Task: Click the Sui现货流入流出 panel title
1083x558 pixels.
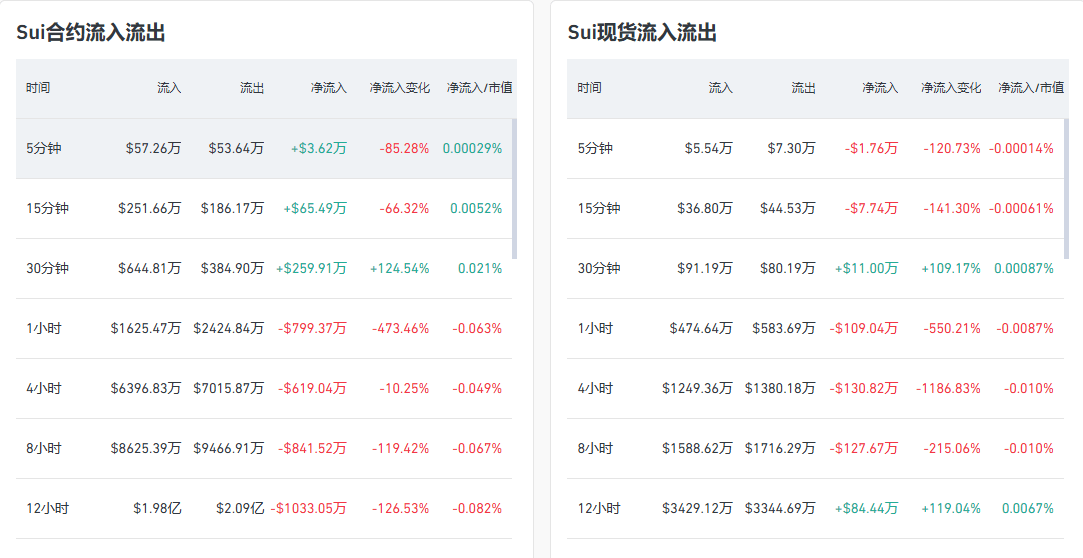Action: [x=642, y=33]
